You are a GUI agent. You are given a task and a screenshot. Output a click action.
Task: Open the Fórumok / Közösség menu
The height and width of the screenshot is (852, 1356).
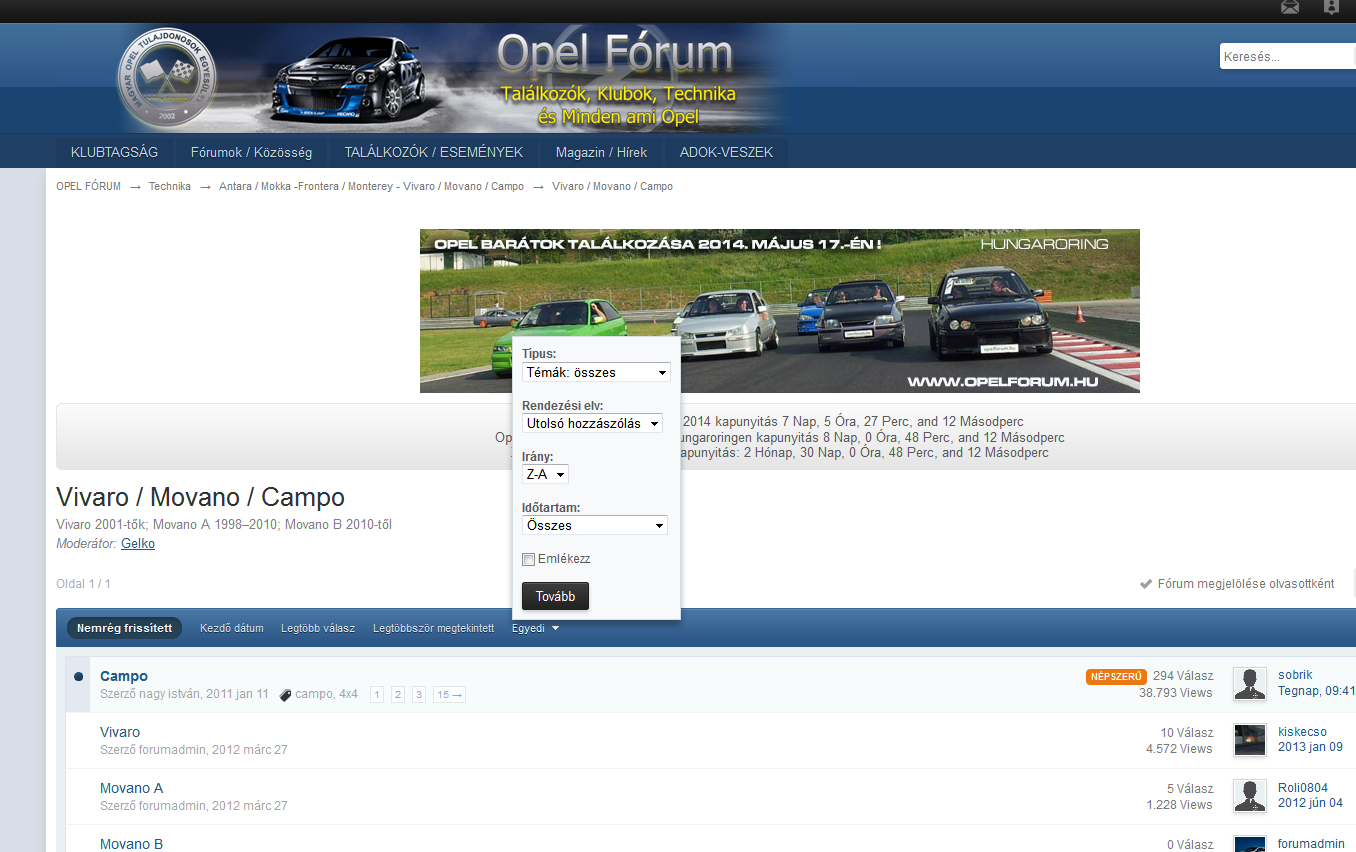251,152
